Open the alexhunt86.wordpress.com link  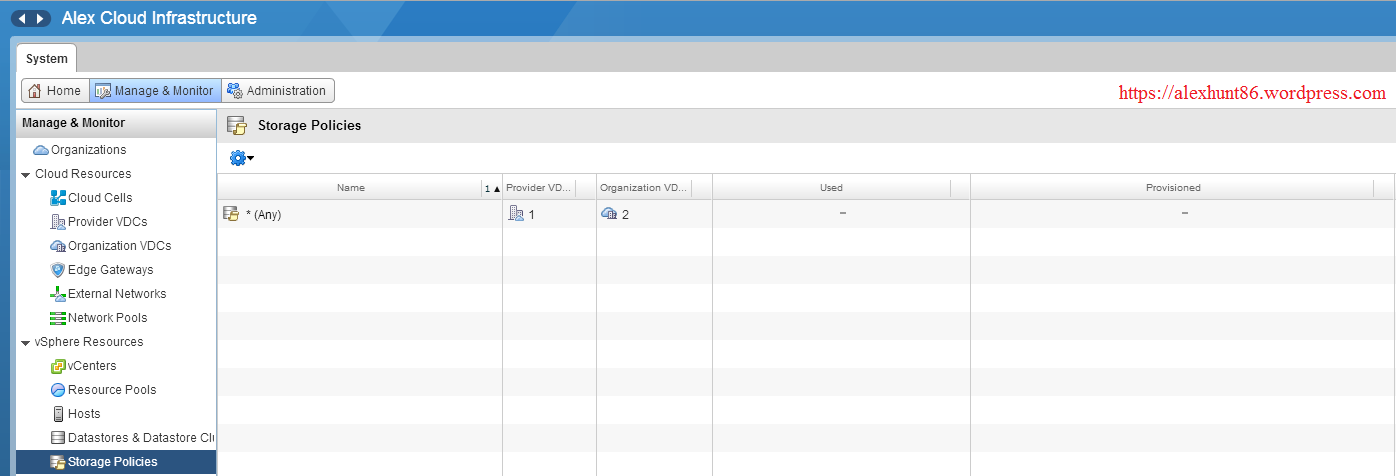click(1252, 93)
